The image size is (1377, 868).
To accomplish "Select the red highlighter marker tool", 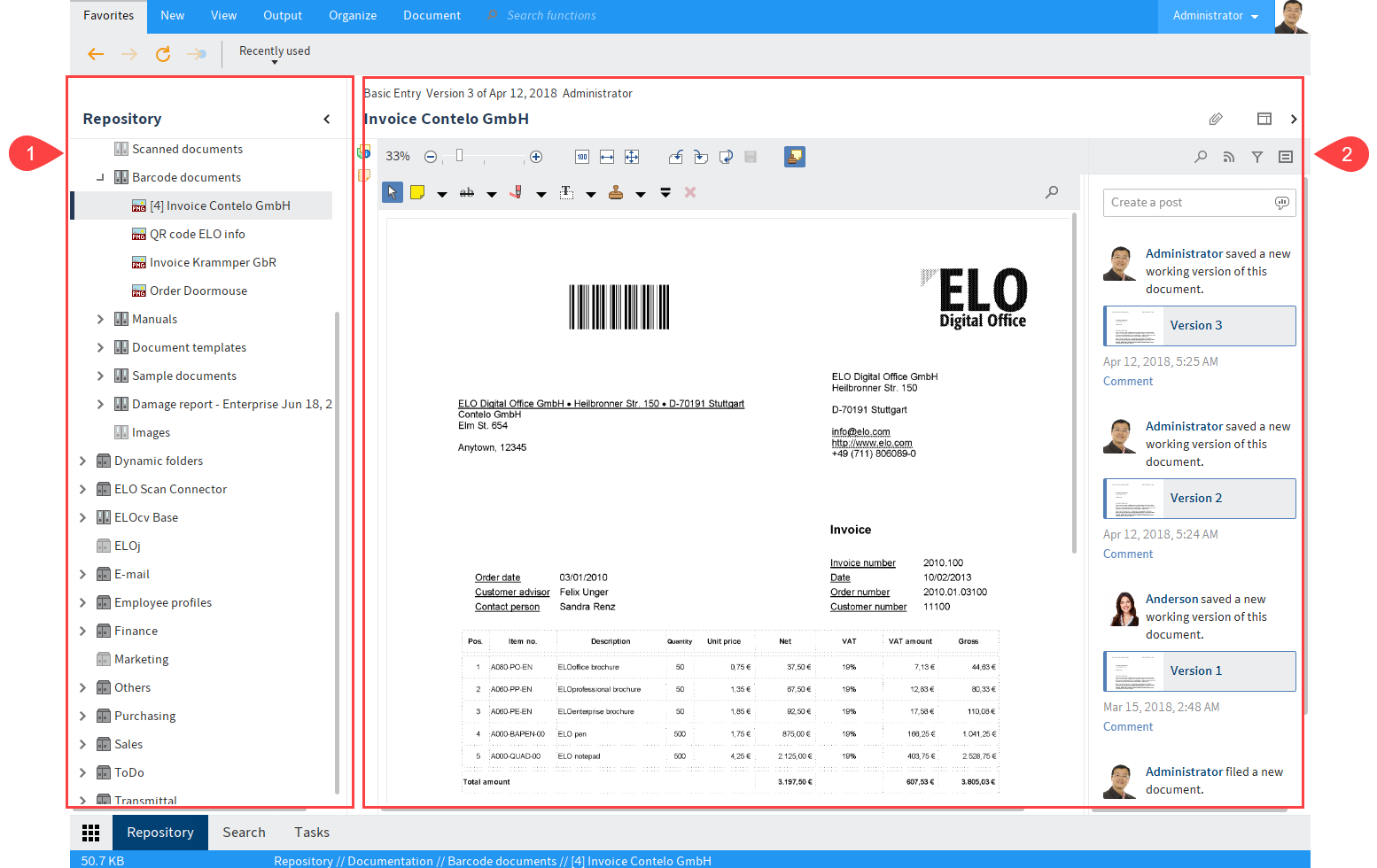I will click(516, 192).
